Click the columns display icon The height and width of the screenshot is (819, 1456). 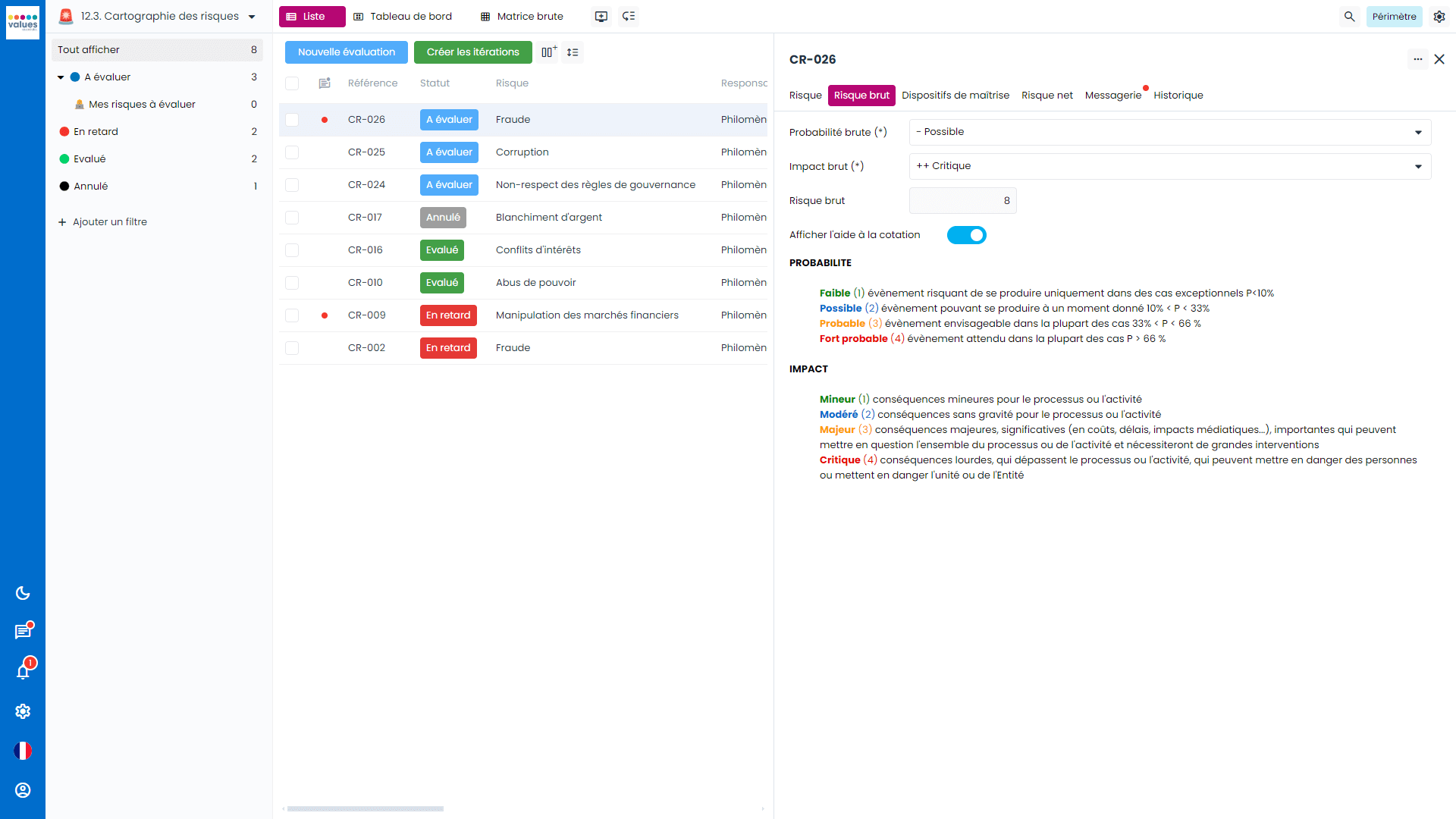tap(549, 52)
